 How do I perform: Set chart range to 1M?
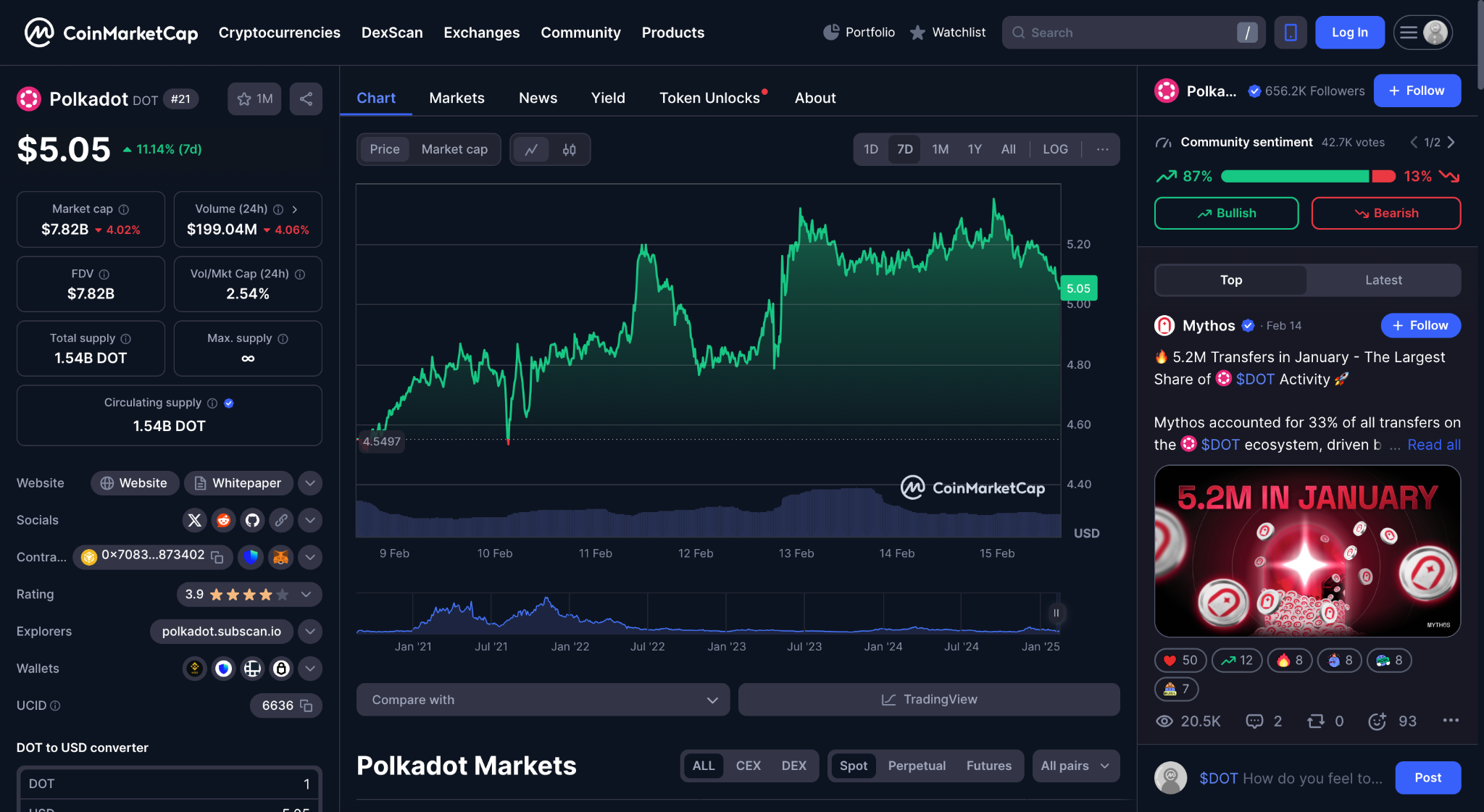(x=941, y=149)
